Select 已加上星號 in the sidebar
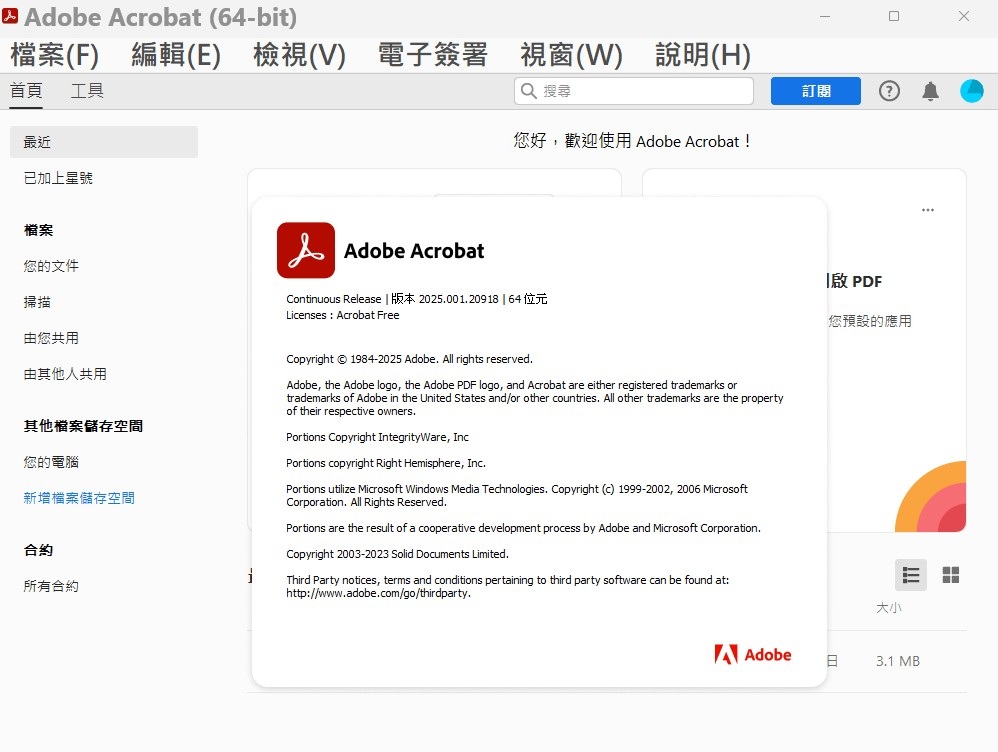This screenshot has width=998, height=752. (x=58, y=178)
